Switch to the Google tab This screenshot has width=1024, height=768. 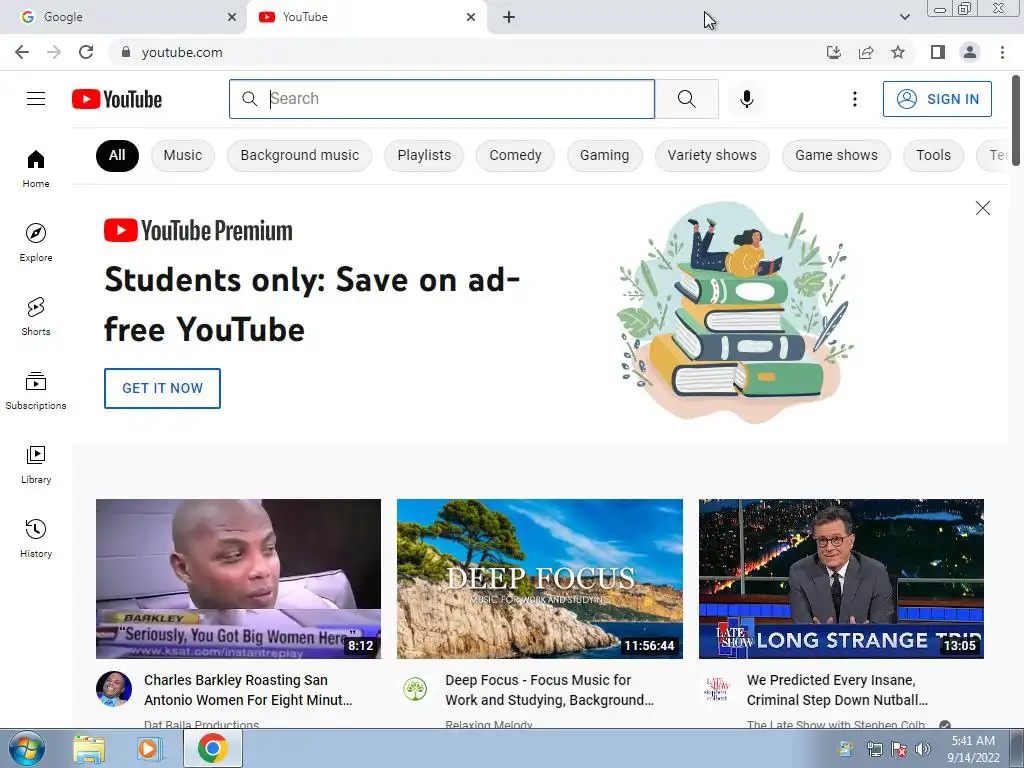(x=123, y=17)
